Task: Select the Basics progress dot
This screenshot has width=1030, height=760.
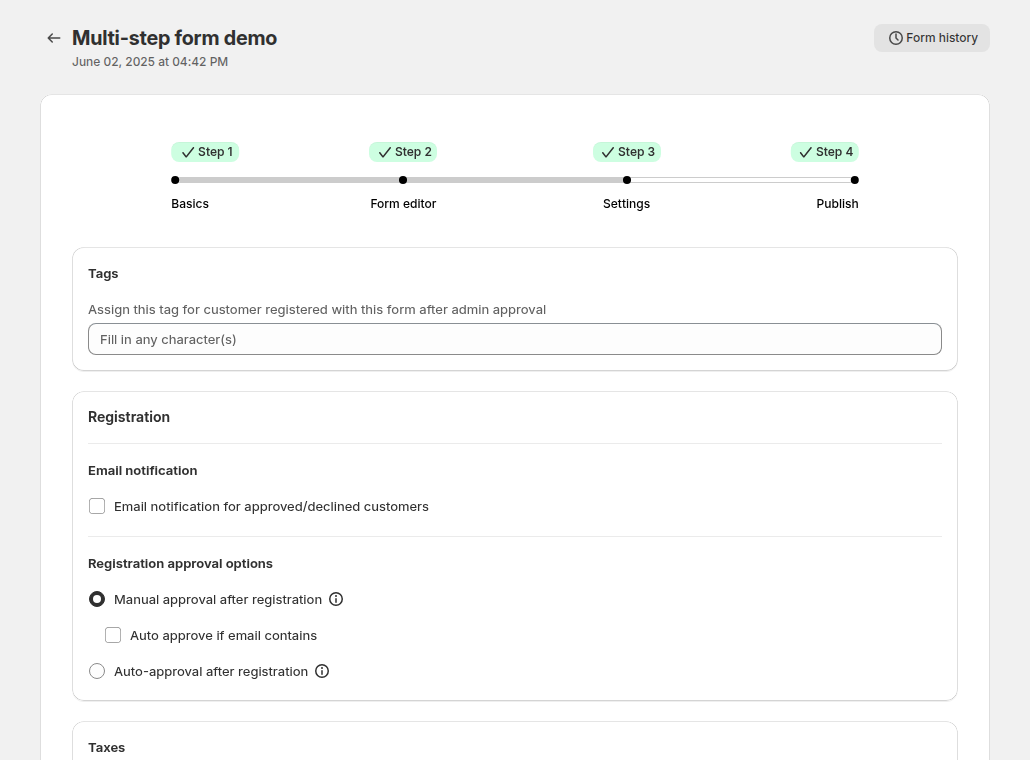Action: 175,180
